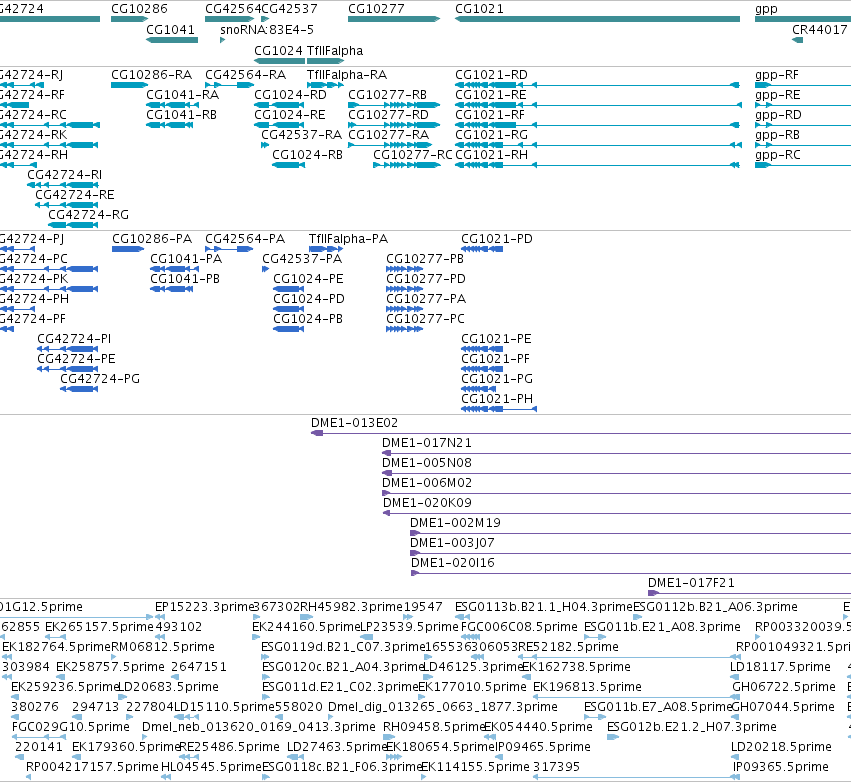Viewport: 851px width, 782px height.
Task: Click the CG10277-RA transcript
Action: [390, 145]
